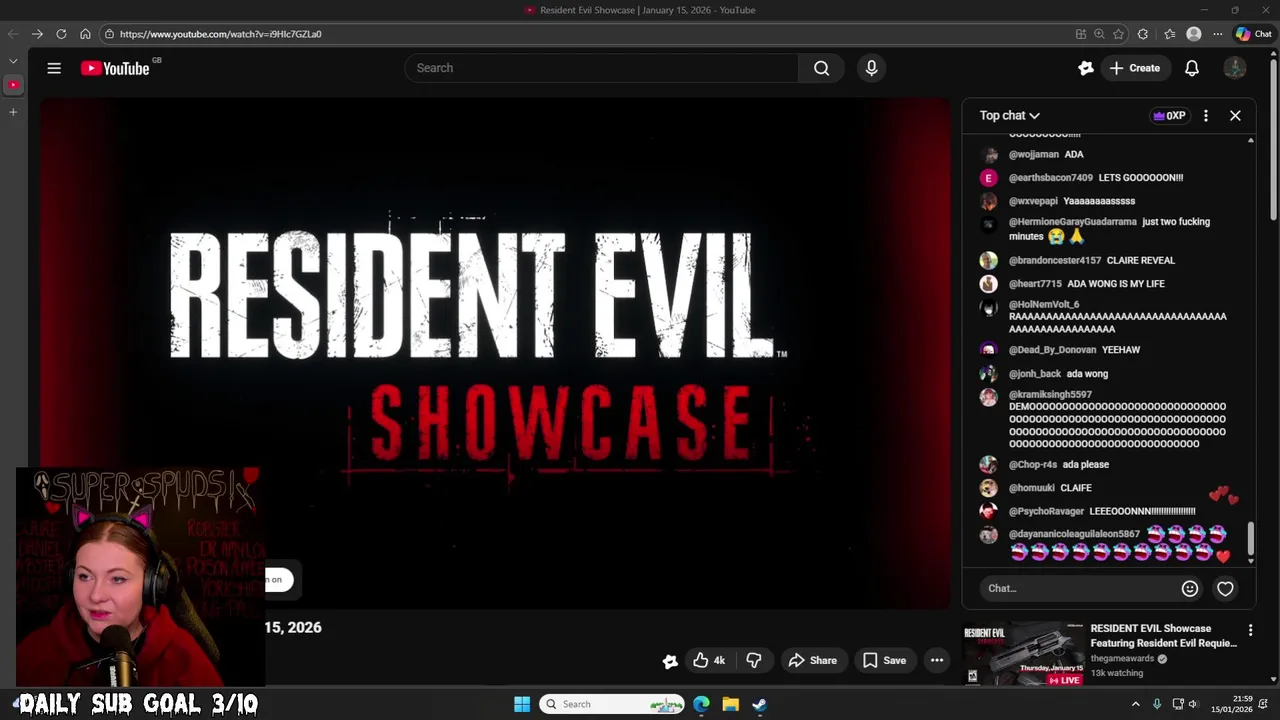The height and width of the screenshot is (720, 1280).
Task: Dislike the video with thumbs down
Action: [754, 660]
